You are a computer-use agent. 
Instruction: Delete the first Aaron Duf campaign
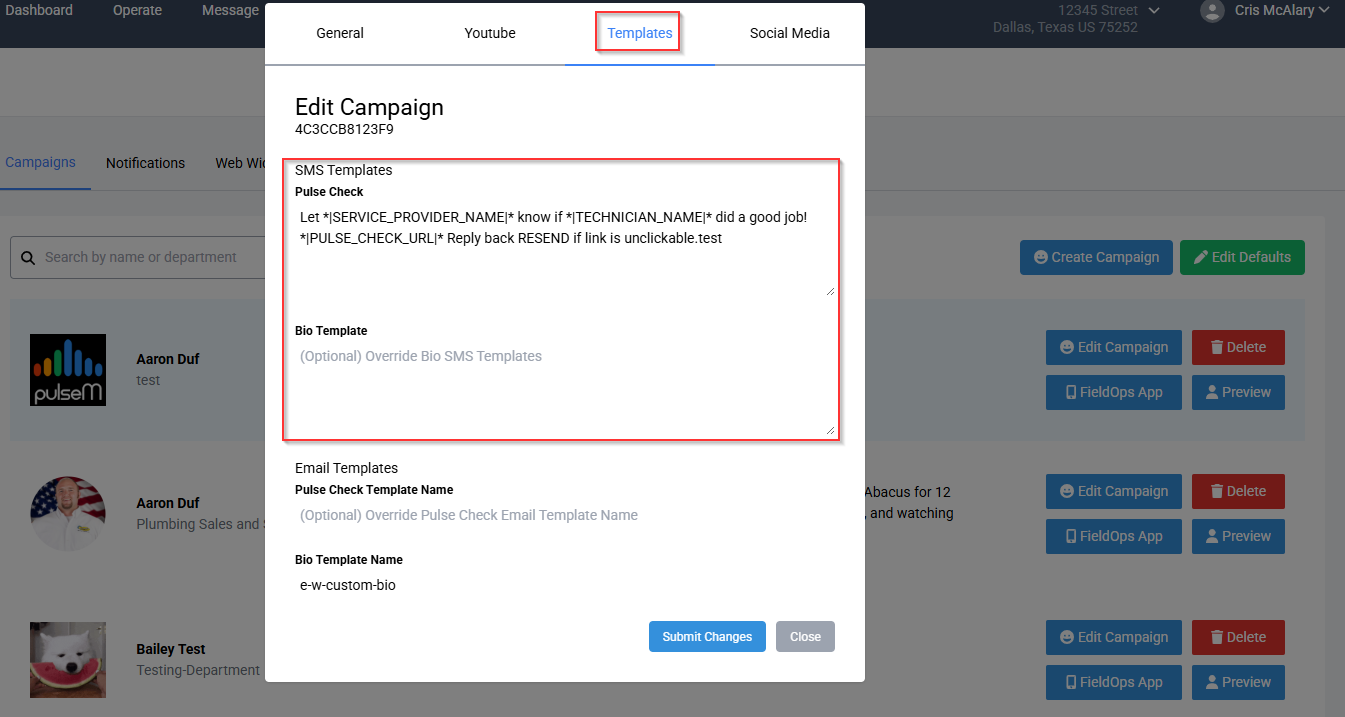point(1237,347)
